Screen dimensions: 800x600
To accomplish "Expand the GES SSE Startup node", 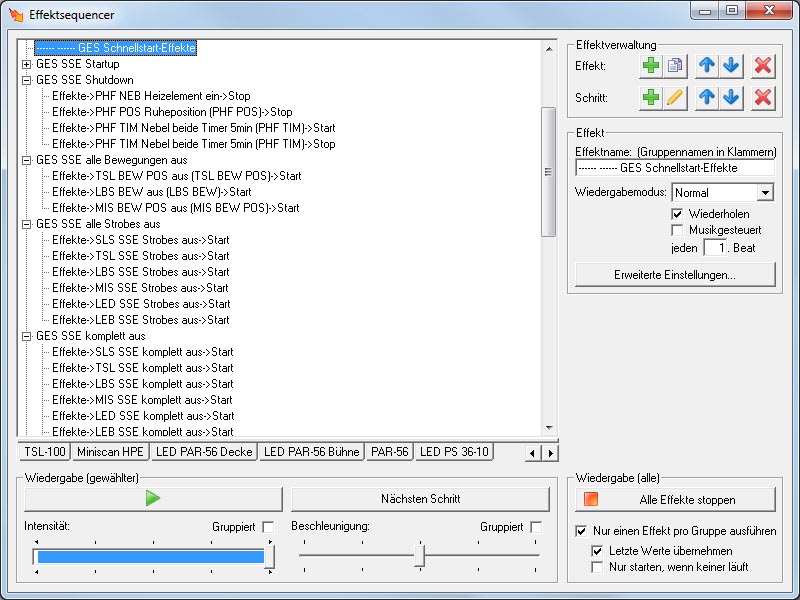I will click(x=26, y=64).
